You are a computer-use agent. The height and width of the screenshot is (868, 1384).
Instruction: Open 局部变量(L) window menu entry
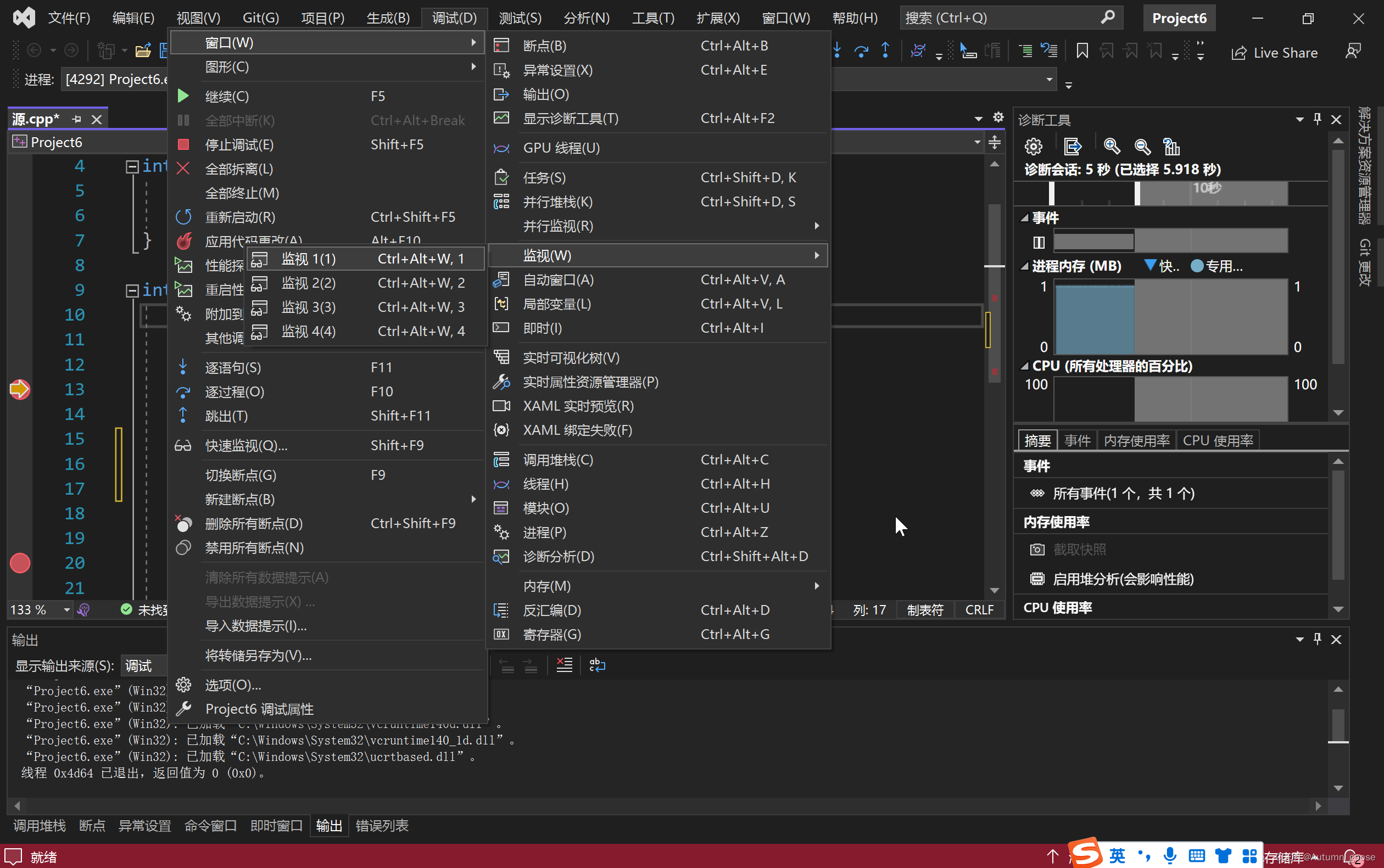(x=556, y=304)
